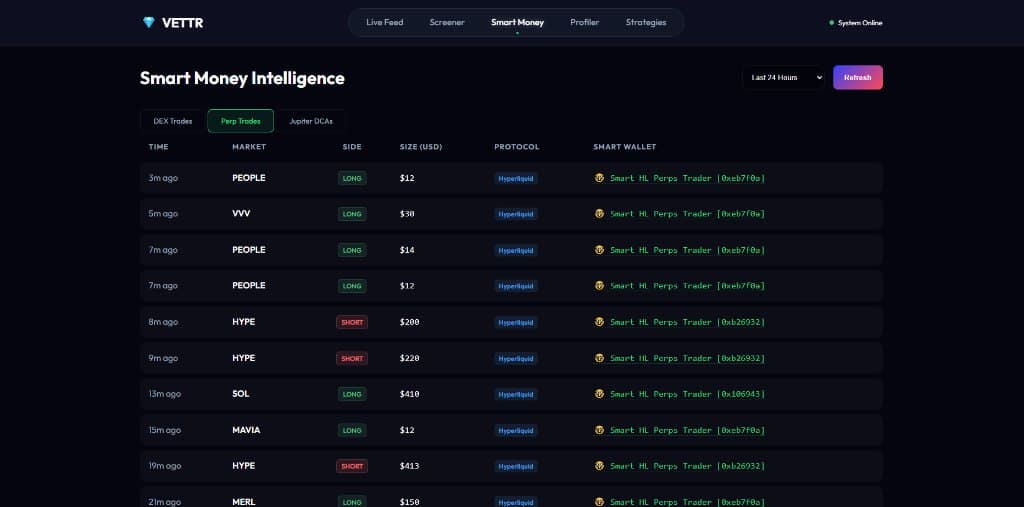
Task: Switch to the DEX Trades tab
Action: click(172, 121)
